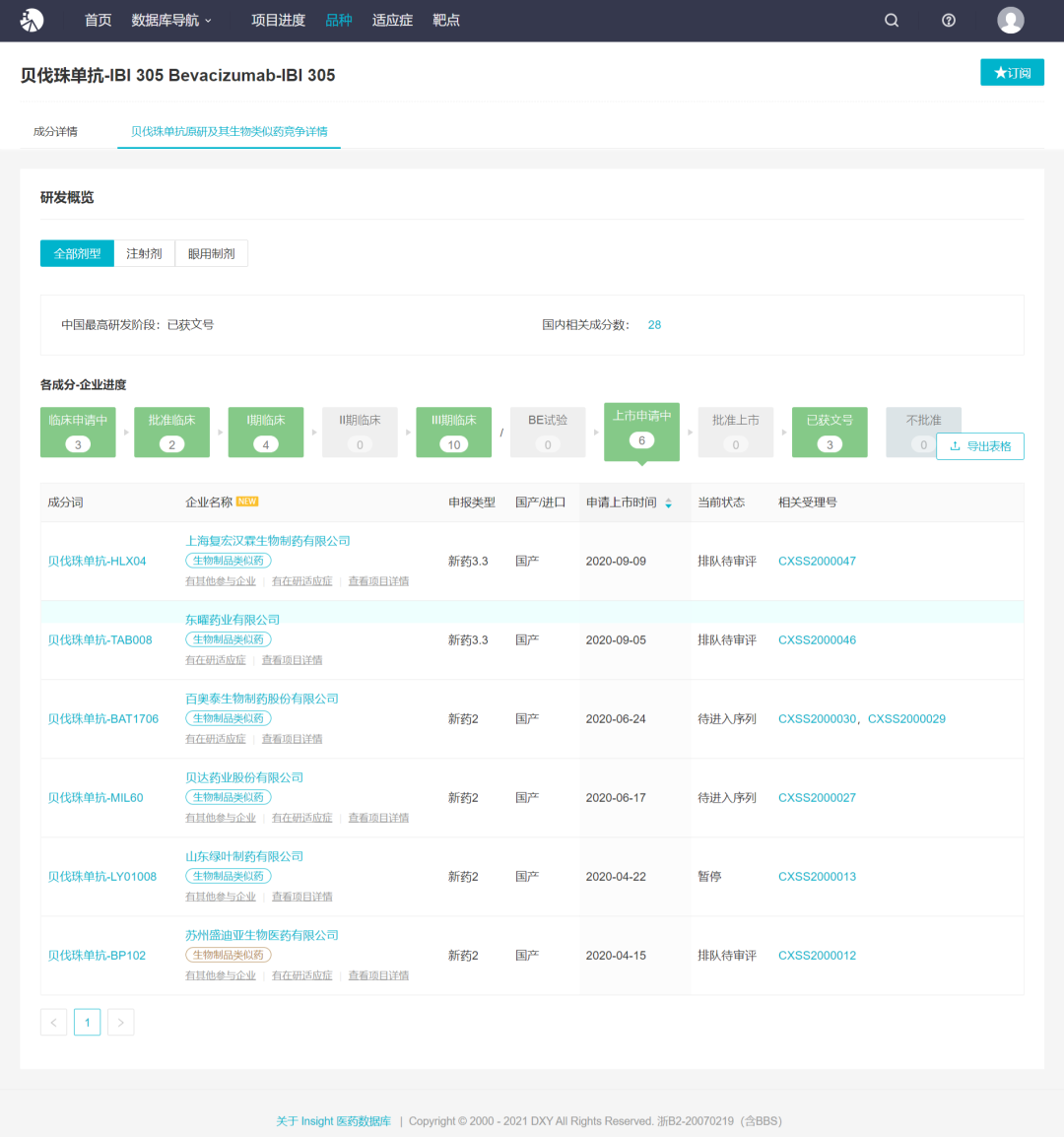Open 靶点 navigation item
1064x1137 pixels.
coord(446,21)
